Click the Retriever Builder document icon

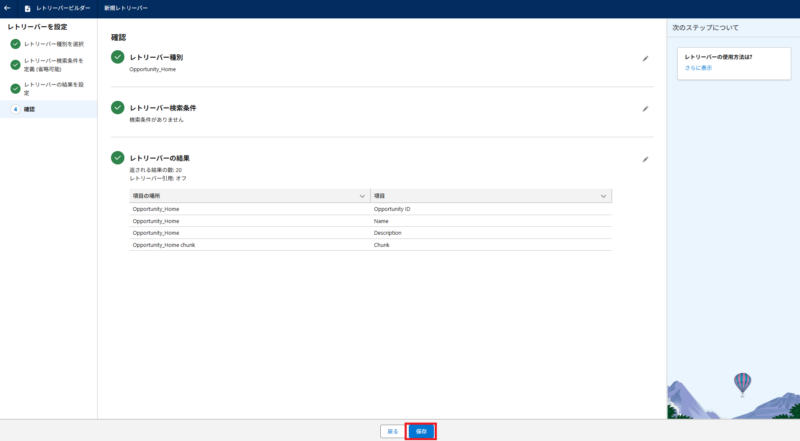click(27, 8)
